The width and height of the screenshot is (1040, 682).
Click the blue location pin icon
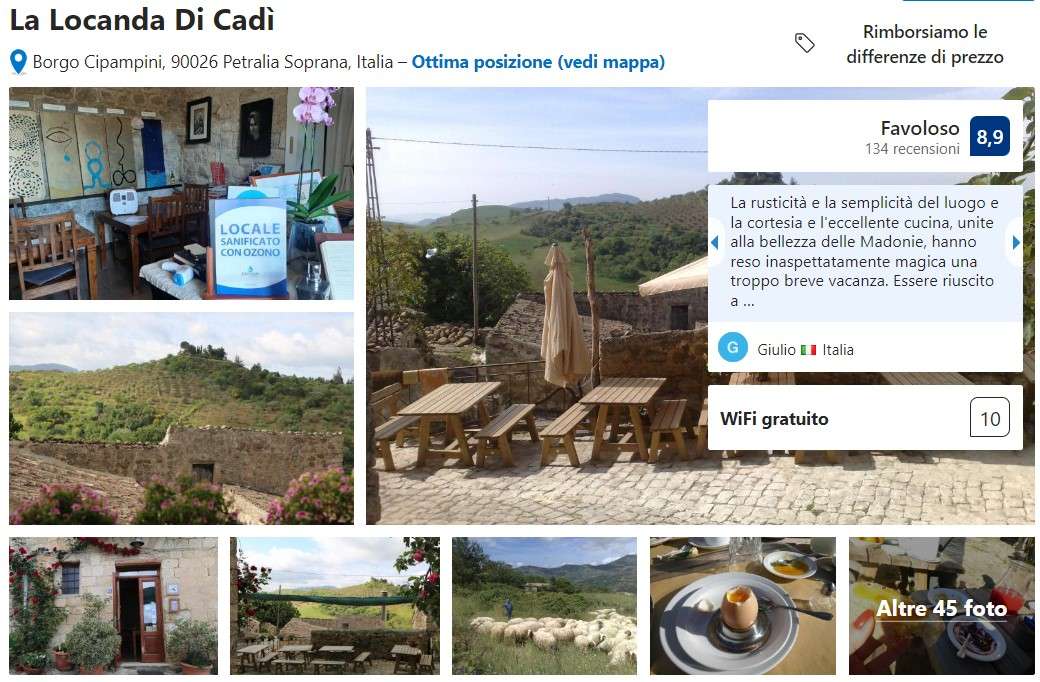tap(19, 62)
